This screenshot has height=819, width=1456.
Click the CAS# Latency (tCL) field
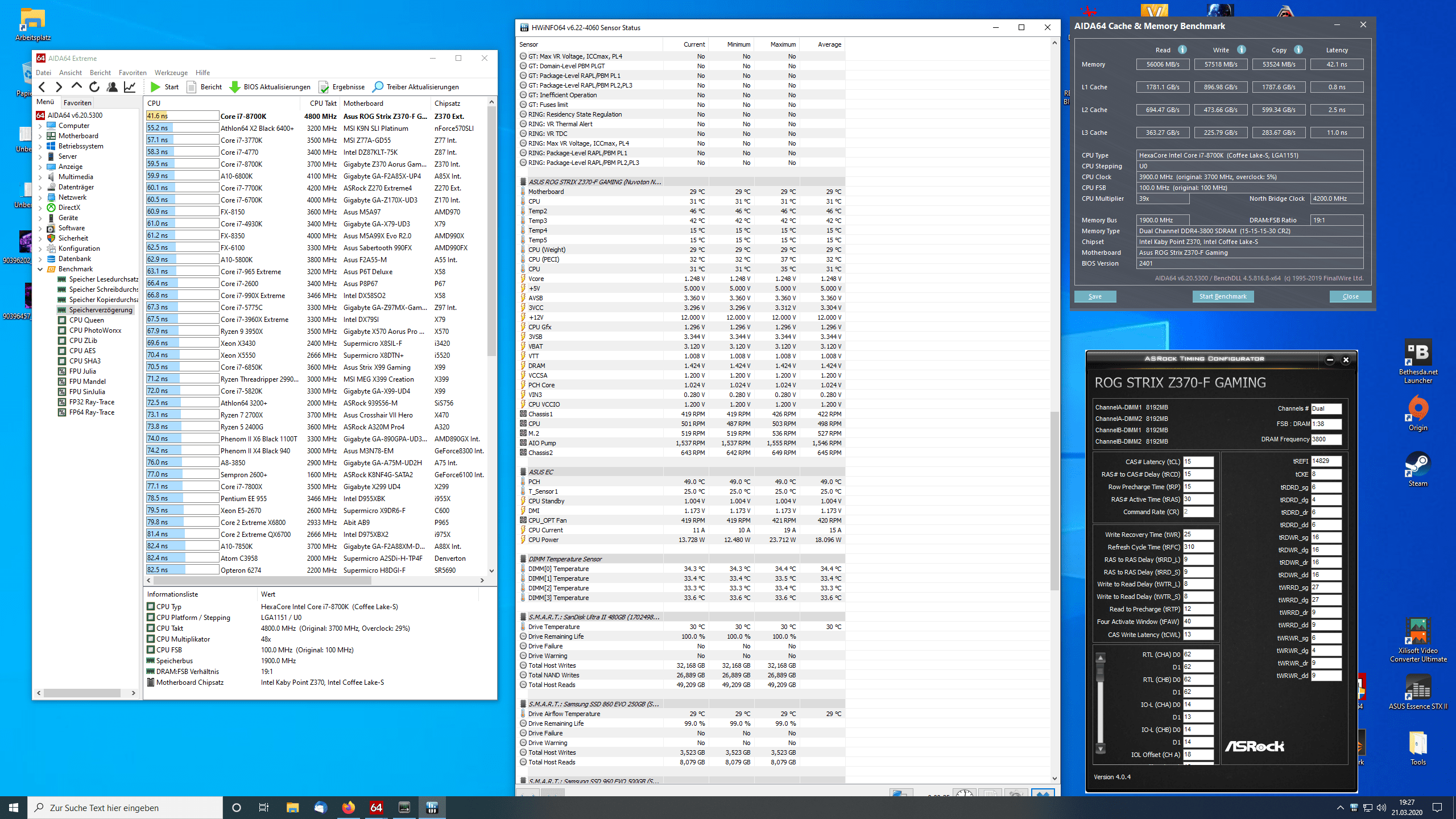coord(1198,462)
